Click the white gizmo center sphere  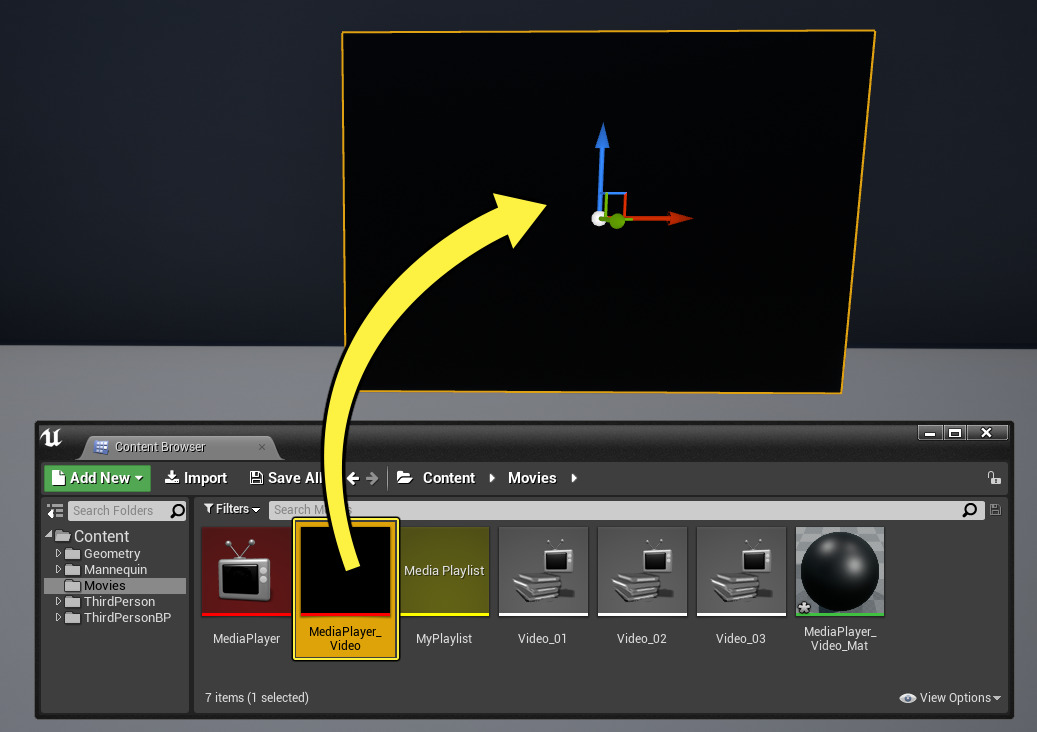(x=599, y=219)
